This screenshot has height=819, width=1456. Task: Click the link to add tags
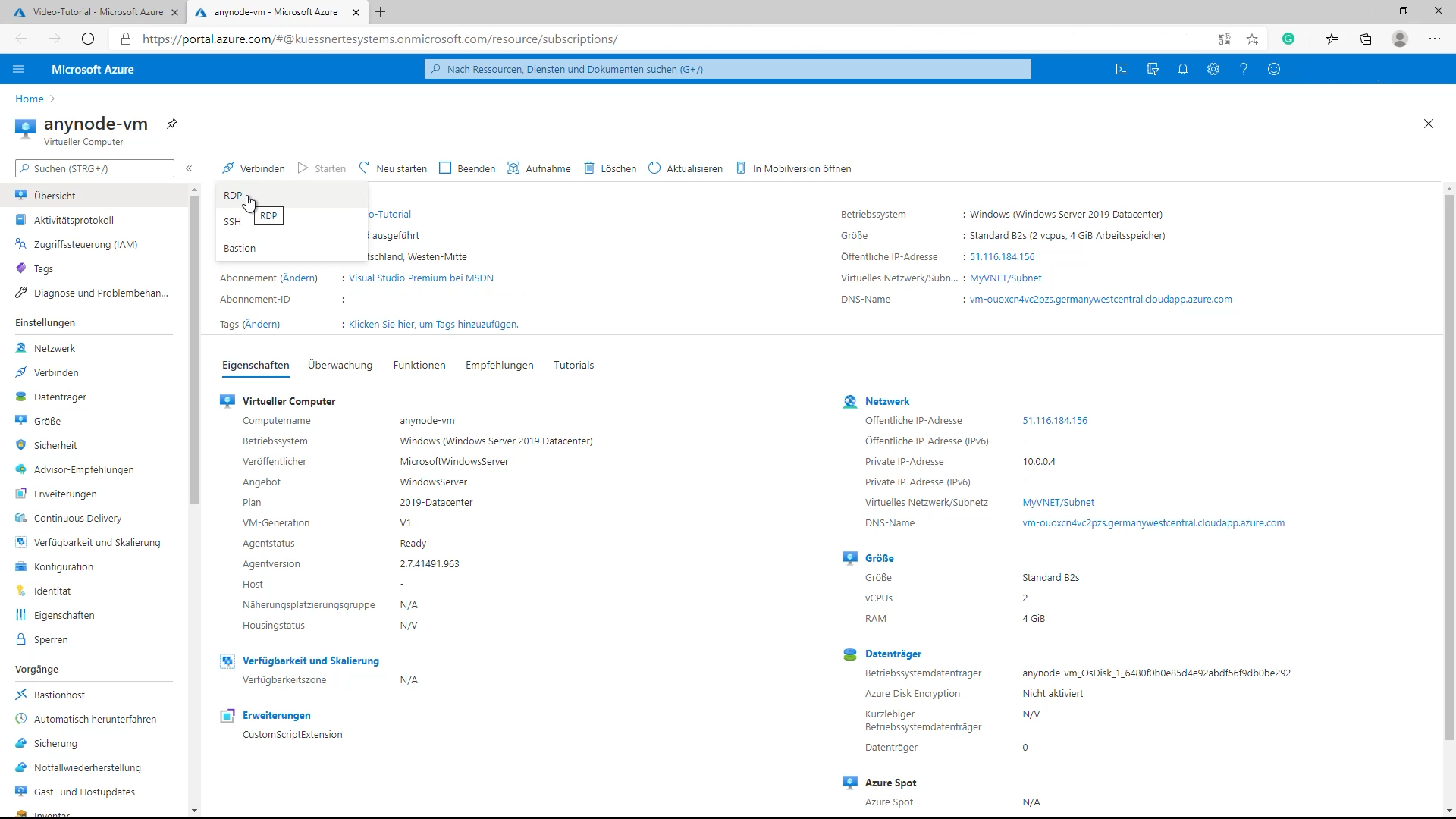pyautogui.click(x=434, y=324)
